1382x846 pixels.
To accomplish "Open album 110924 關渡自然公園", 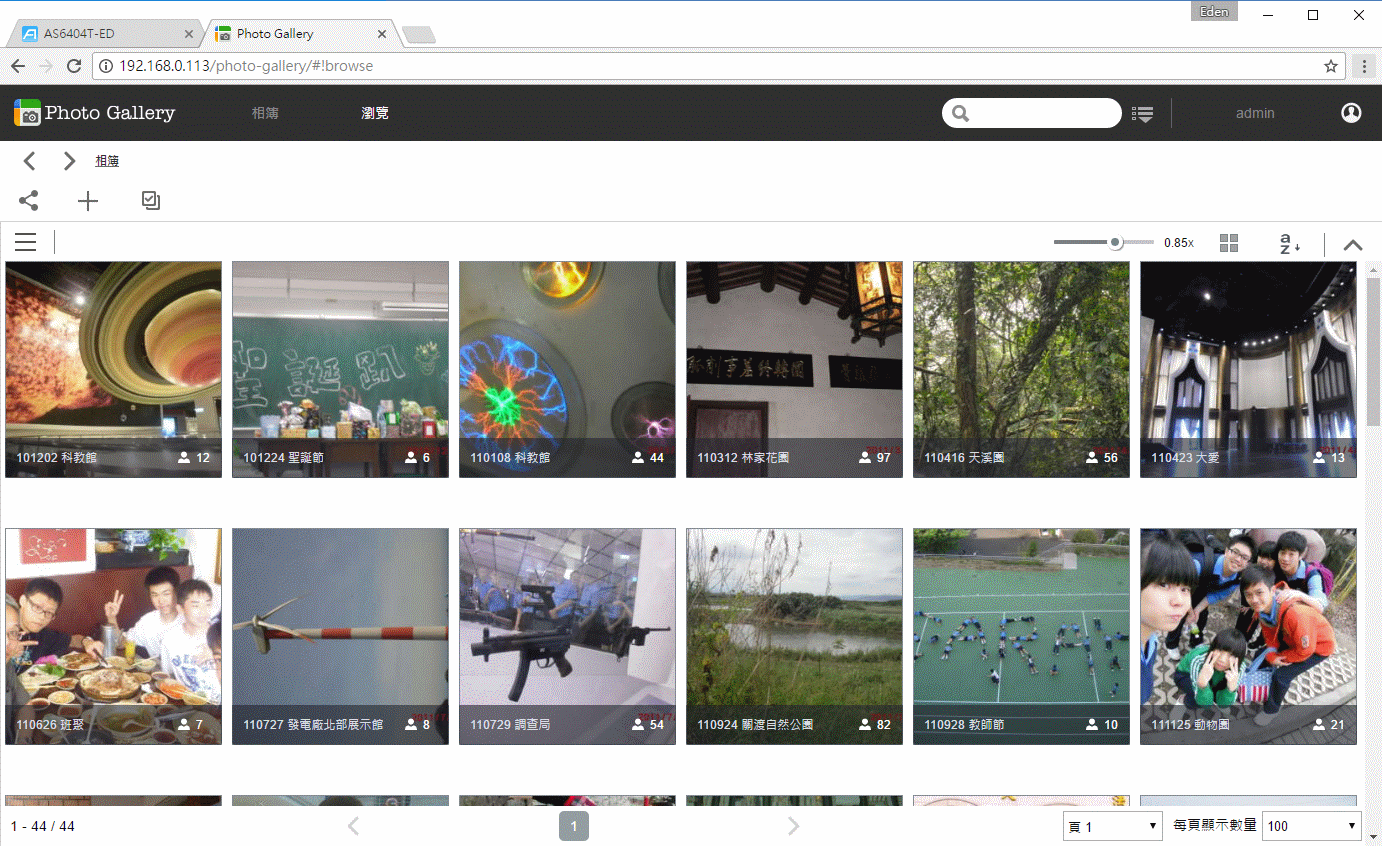I will [x=794, y=636].
